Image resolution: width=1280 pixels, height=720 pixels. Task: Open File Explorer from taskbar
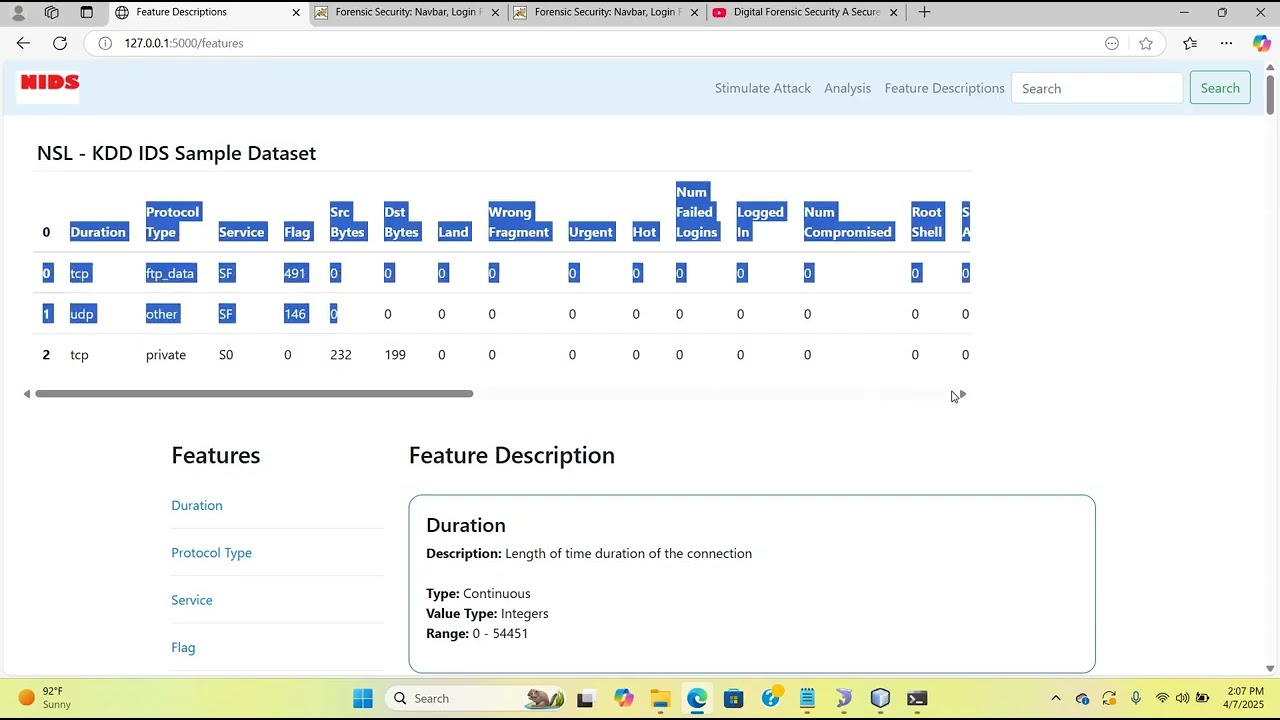660,698
